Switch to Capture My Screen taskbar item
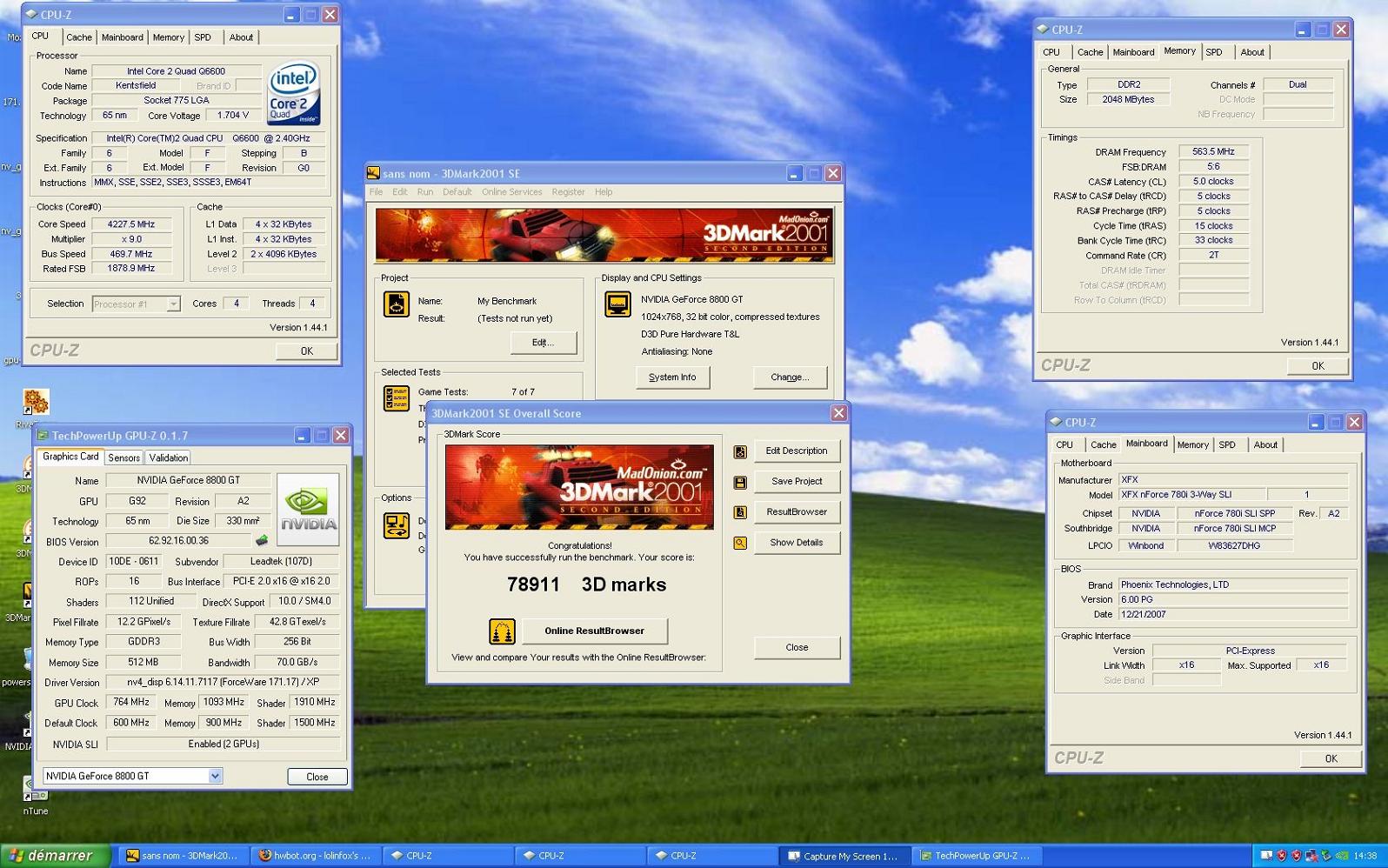This screenshot has width=1388, height=868. point(845,856)
